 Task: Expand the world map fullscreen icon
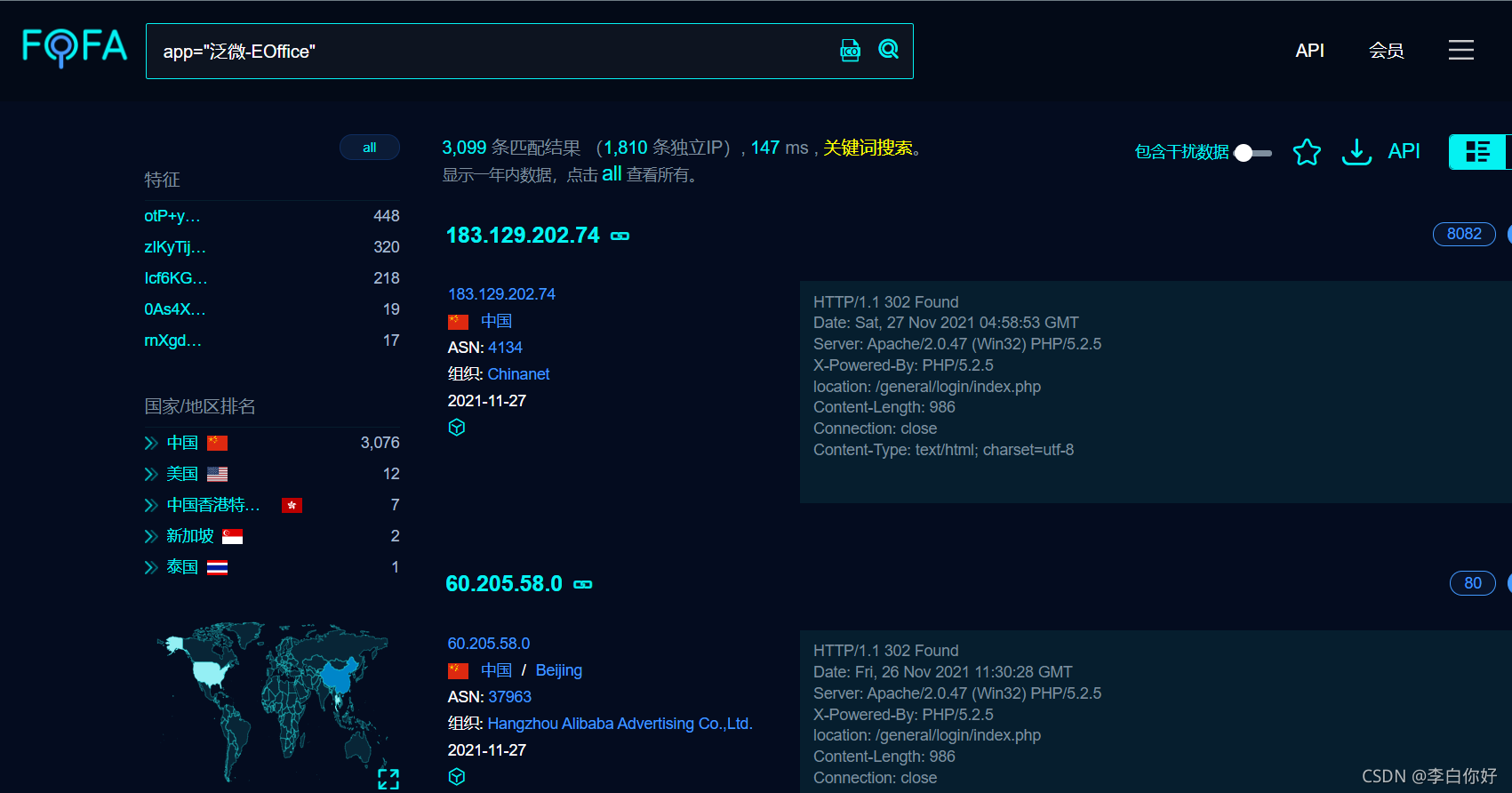click(x=388, y=780)
